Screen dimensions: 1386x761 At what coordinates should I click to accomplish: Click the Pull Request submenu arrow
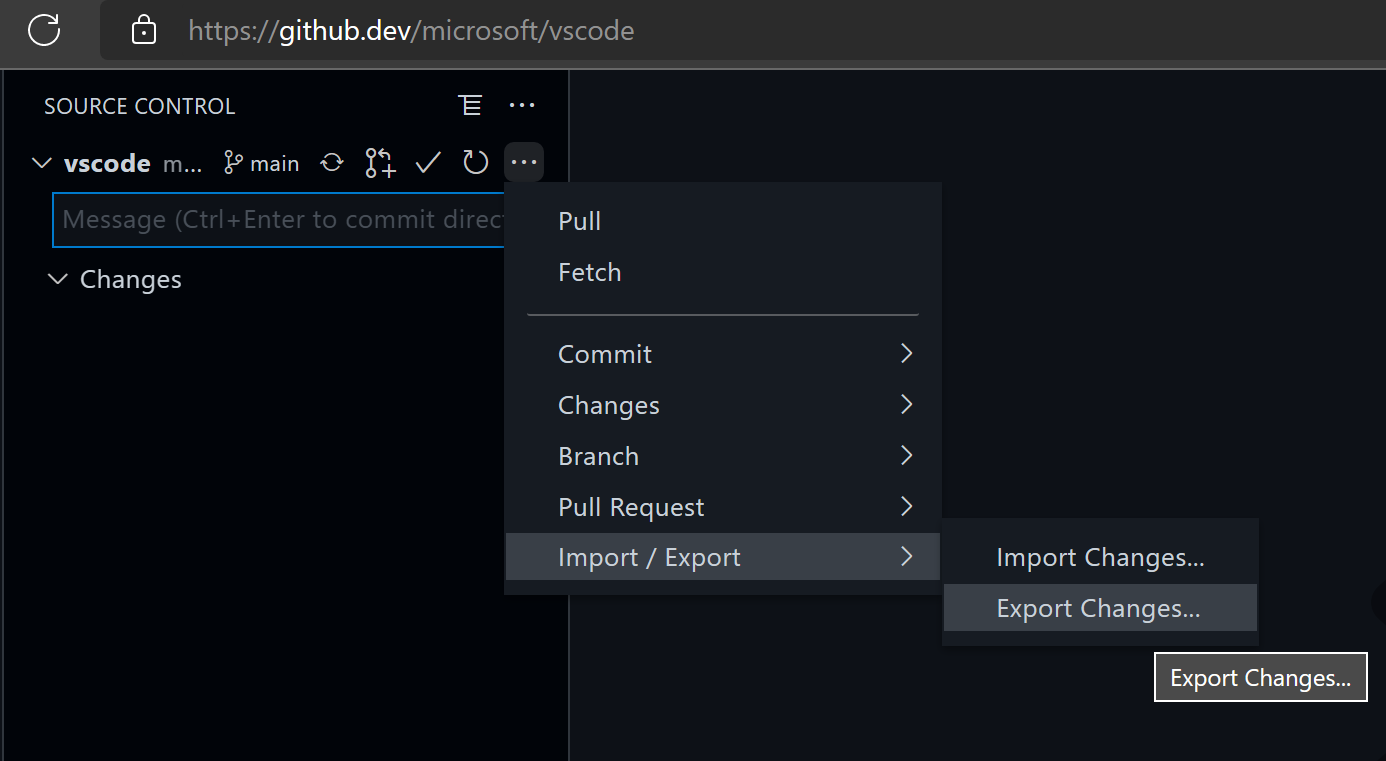click(906, 506)
